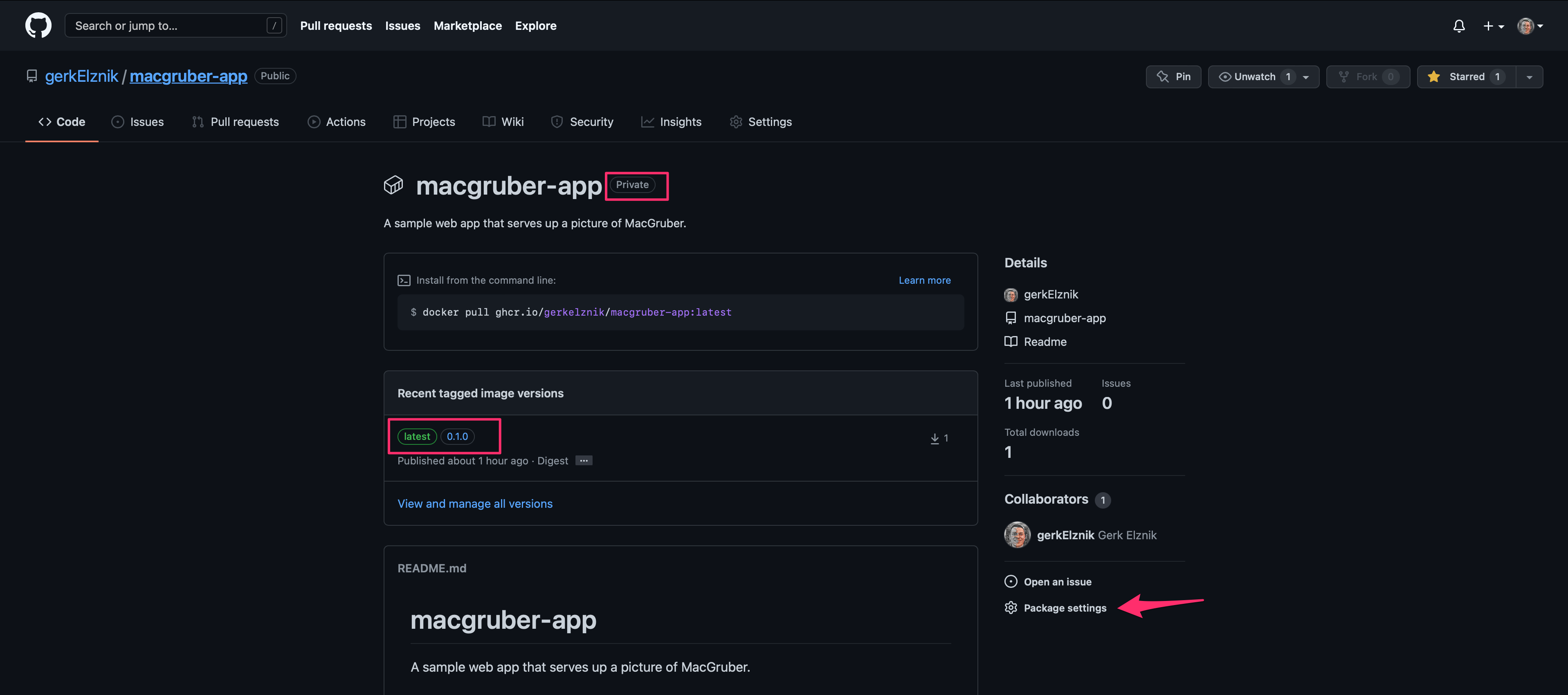Switch to the repository Pull requests tab

coord(235,122)
